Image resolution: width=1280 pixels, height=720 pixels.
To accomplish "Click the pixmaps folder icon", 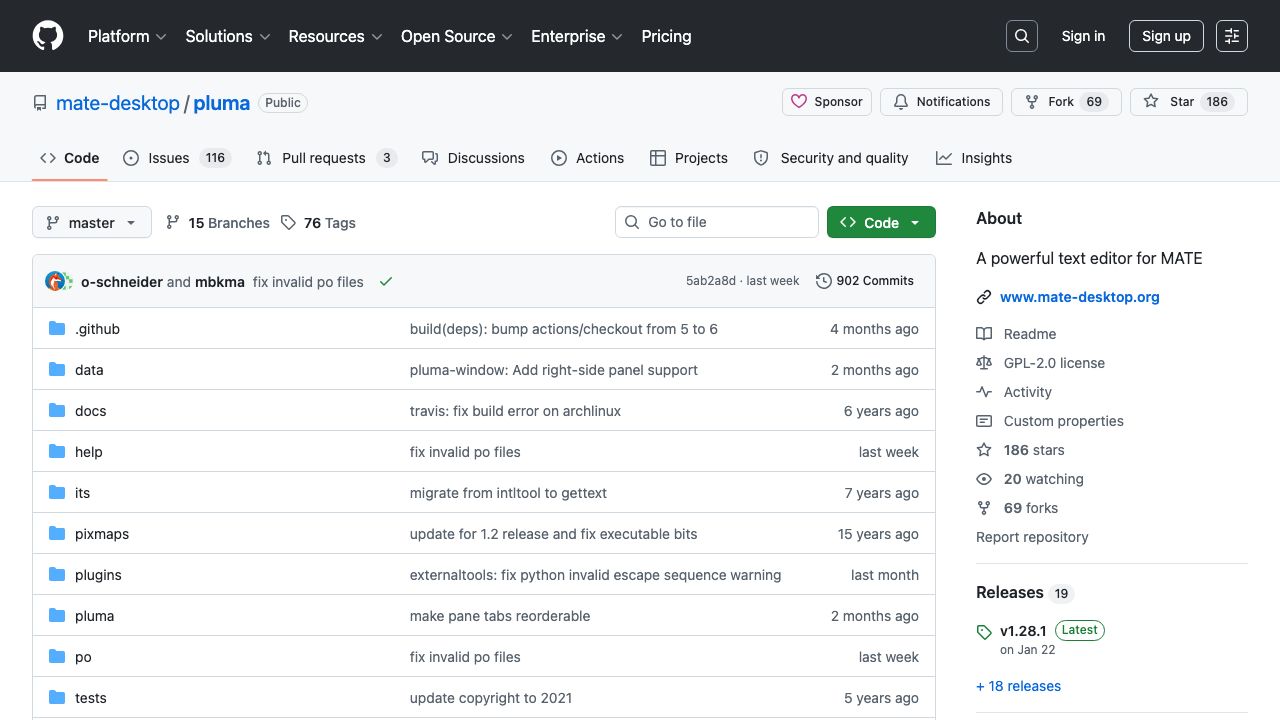I will (x=57, y=534).
